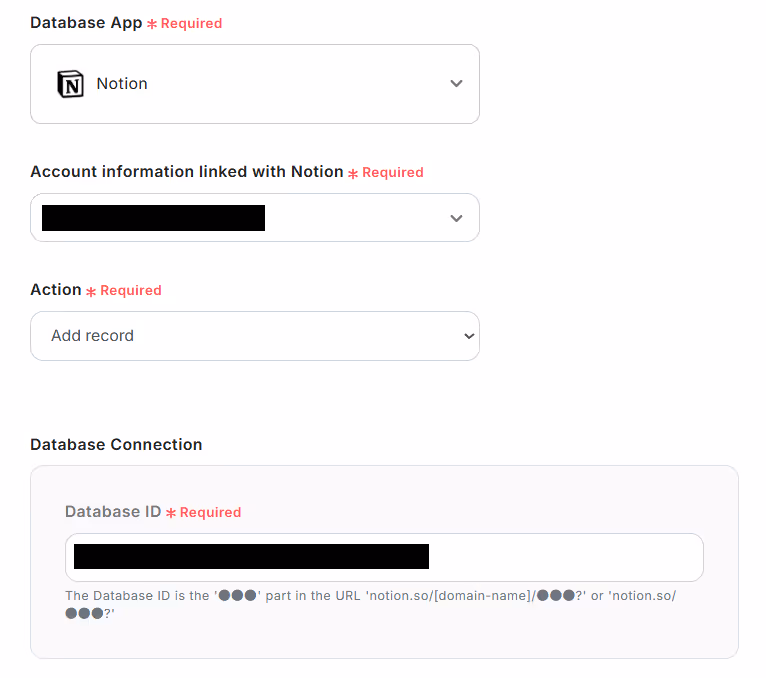Click the Database ID input field
This screenshot has height=678, width=766.
click(x=384, y=557)
